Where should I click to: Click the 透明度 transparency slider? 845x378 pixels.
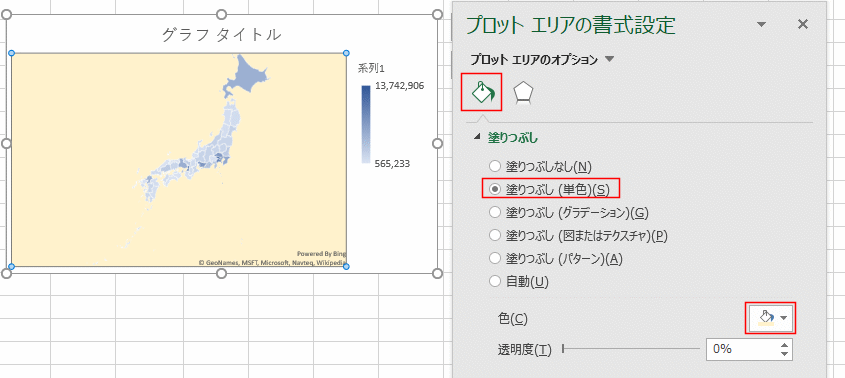(x=631, y=349)
